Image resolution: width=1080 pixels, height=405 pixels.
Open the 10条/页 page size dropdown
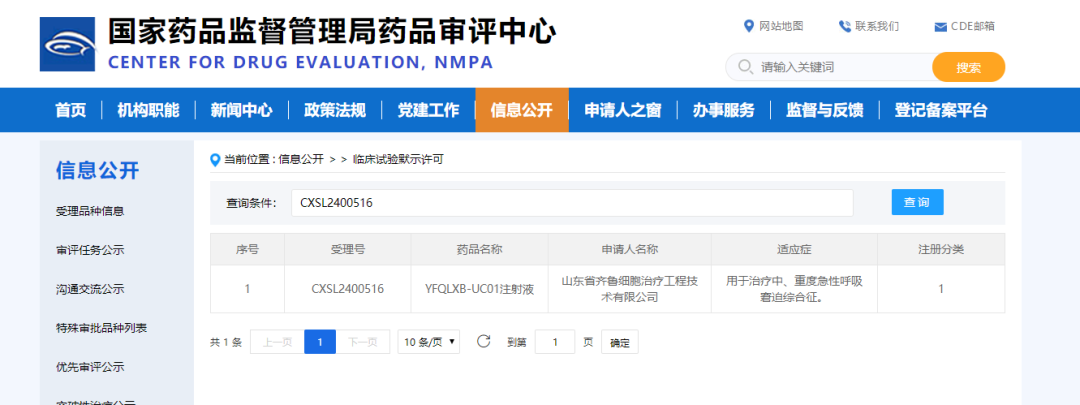coord(428,342)
